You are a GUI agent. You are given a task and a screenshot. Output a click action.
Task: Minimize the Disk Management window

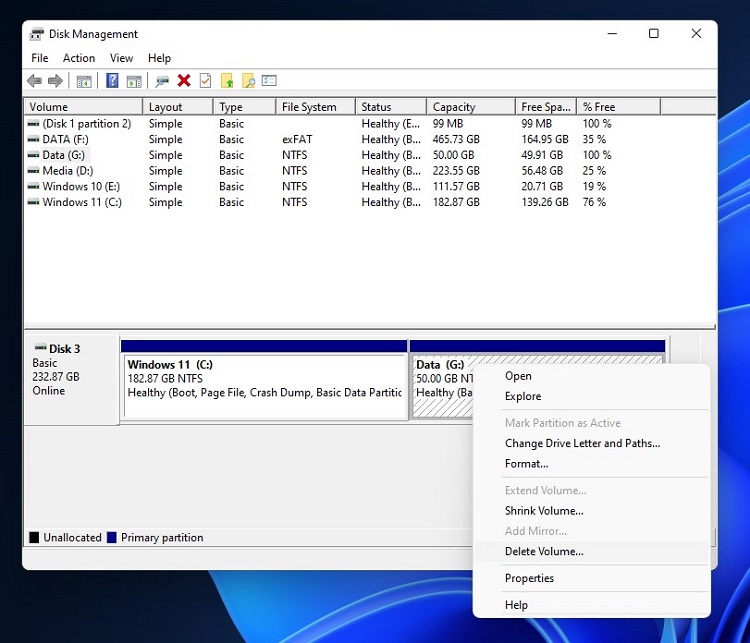point(612,33)
